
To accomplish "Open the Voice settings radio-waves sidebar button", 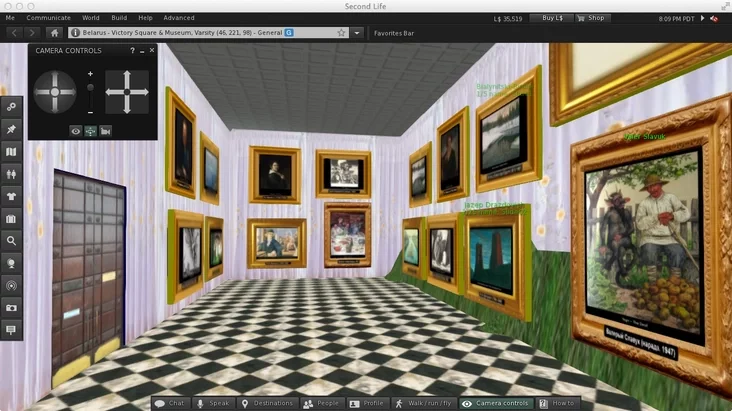I will [x=11, y=285].
